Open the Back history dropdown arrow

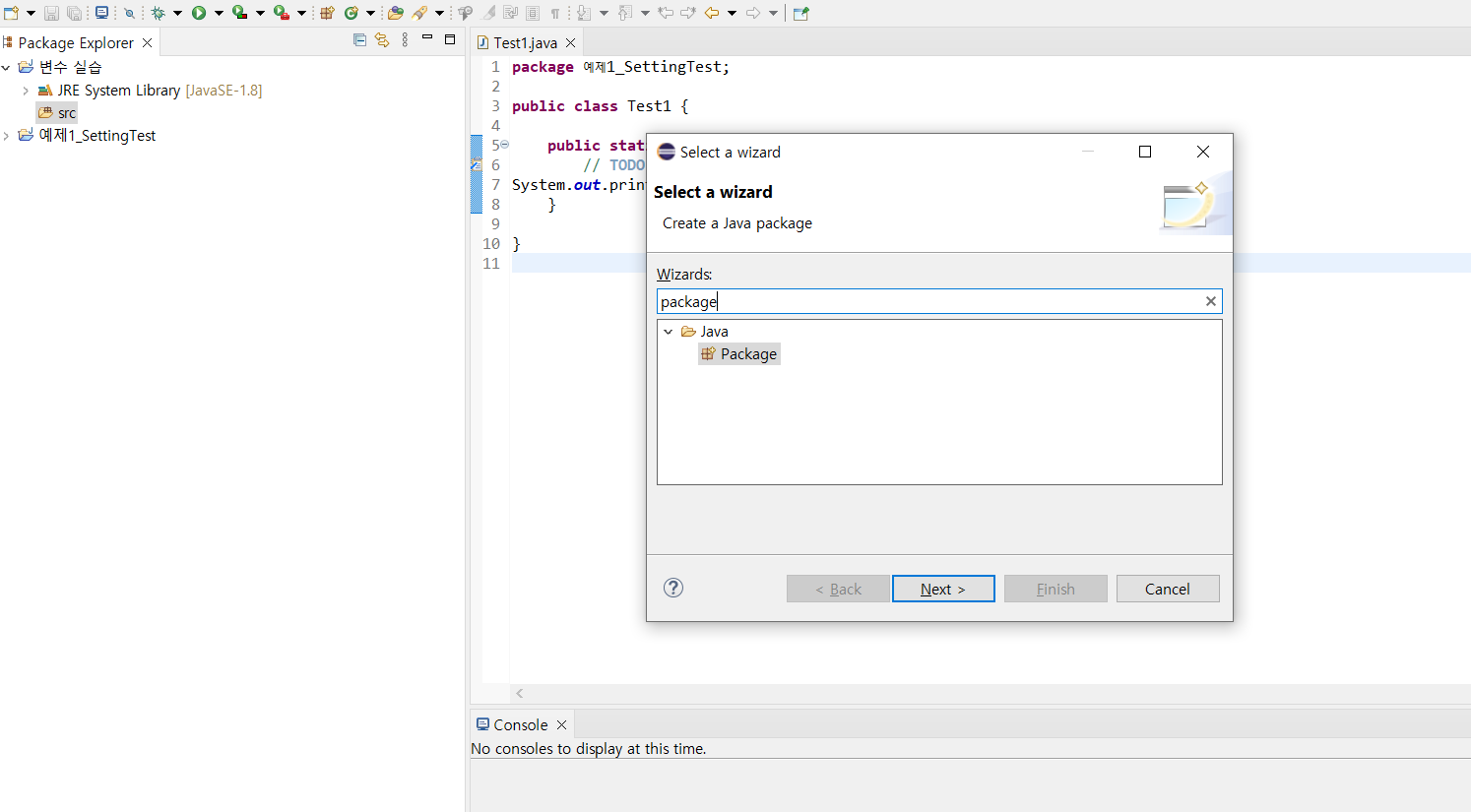[x=732, y=13]
